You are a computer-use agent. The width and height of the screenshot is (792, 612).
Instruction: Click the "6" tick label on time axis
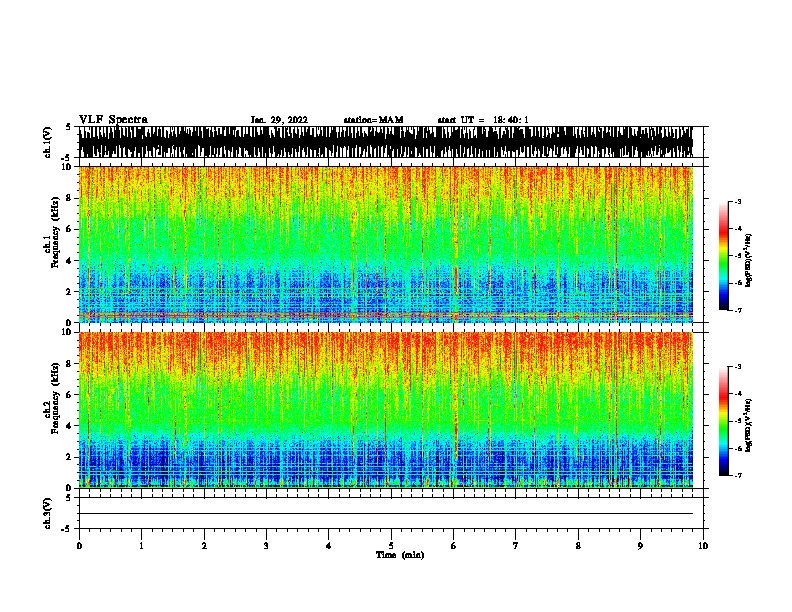coord(454,546)
